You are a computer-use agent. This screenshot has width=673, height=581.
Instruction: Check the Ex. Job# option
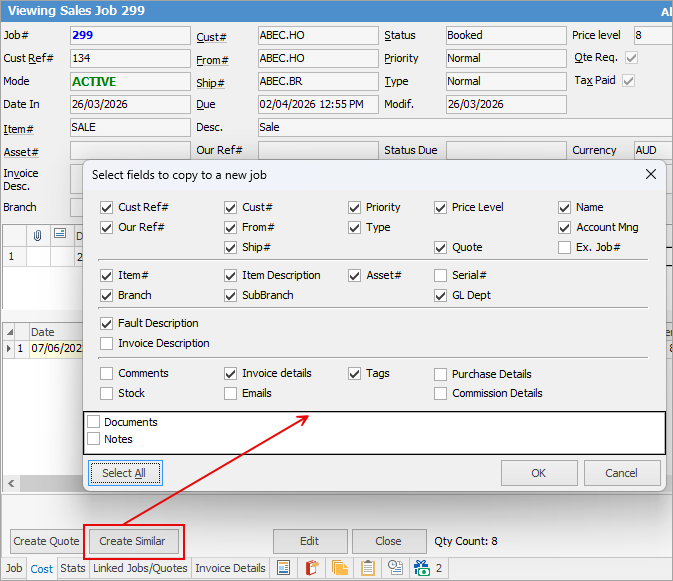coord(565,247)
